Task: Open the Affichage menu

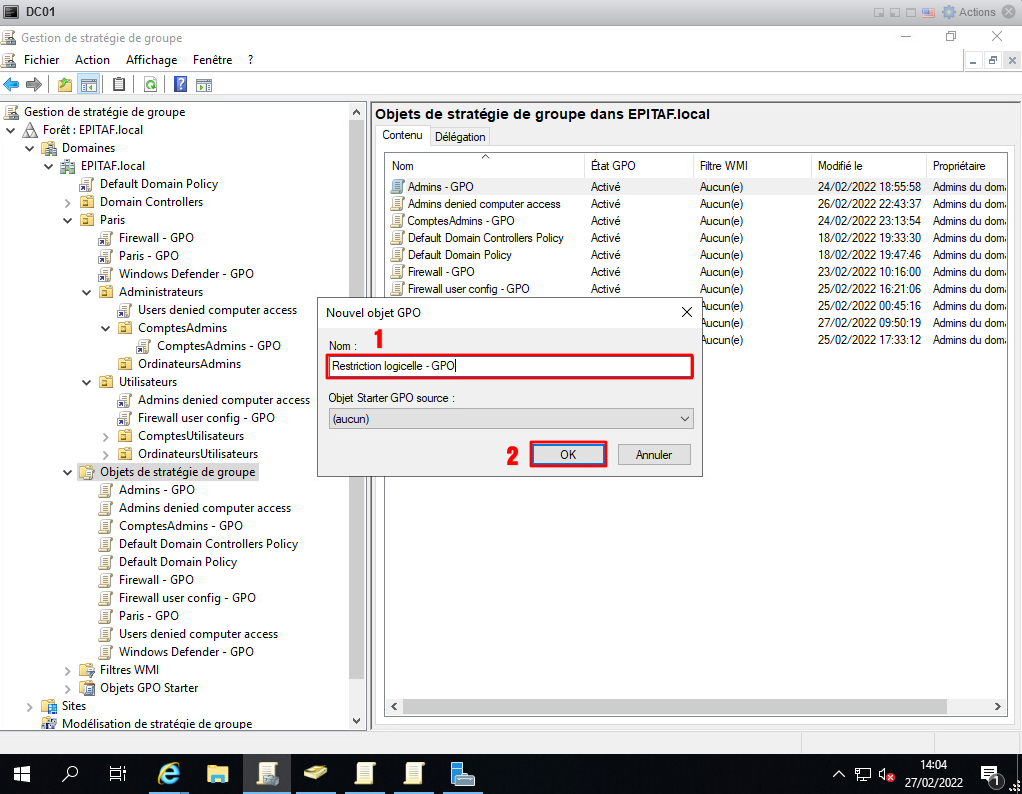Action: 151,60
